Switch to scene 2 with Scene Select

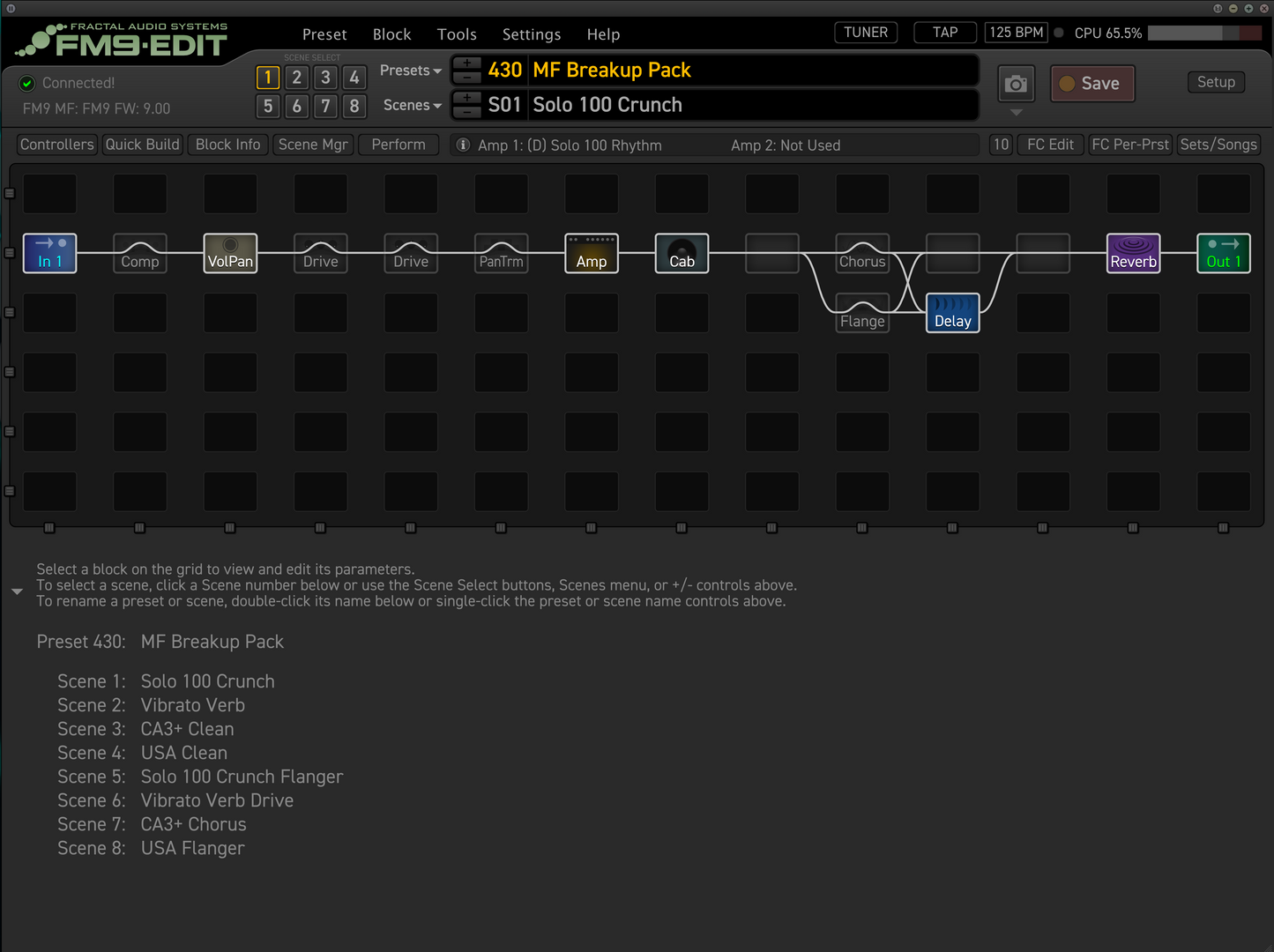click(297, 78)
